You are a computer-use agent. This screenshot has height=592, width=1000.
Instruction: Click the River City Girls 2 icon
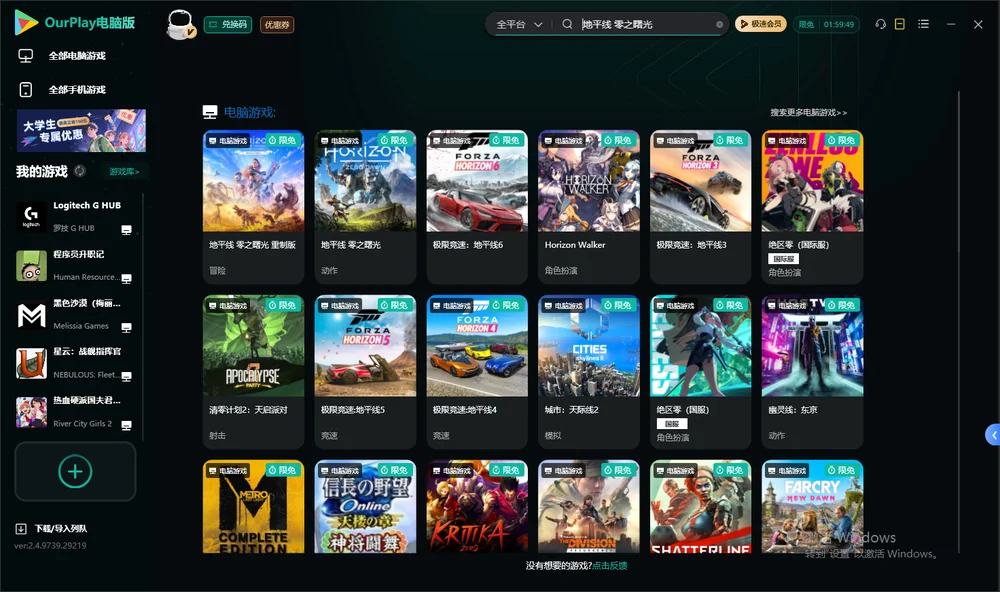coord(31,413)
